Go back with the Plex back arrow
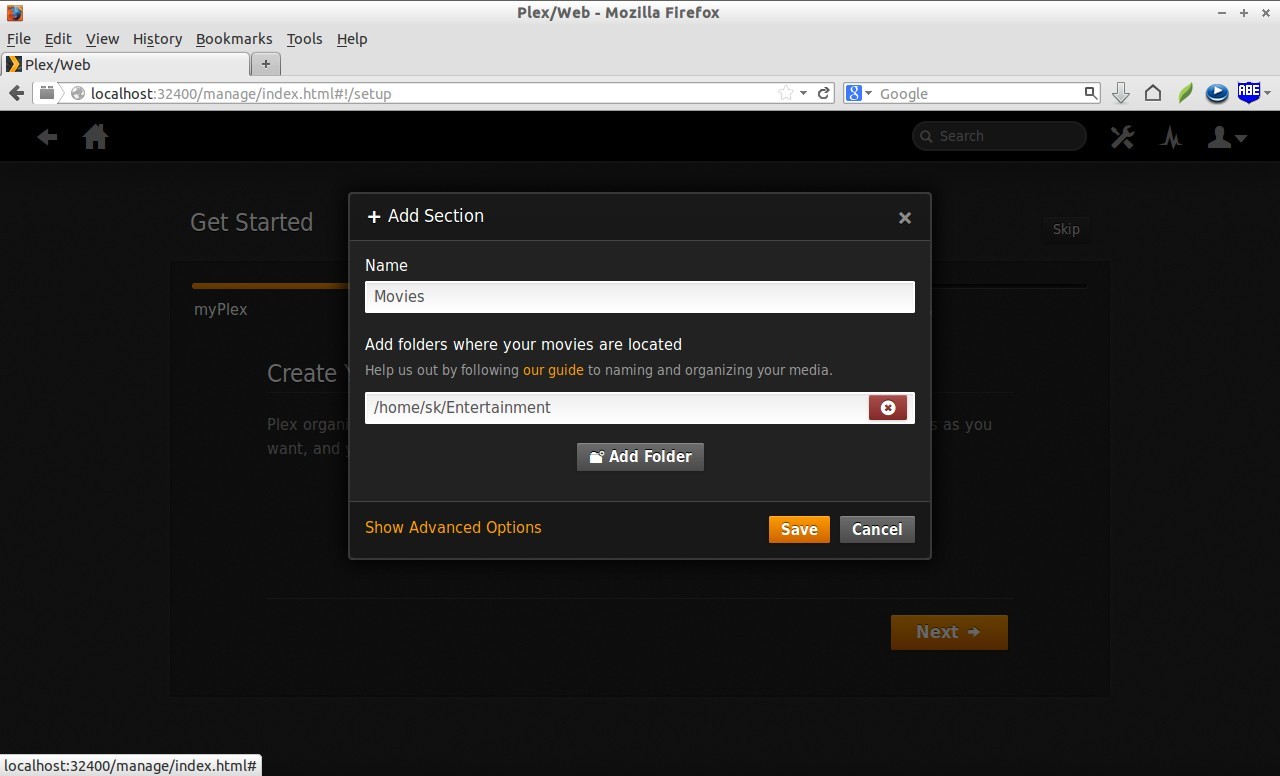 (x=47, y=137)
